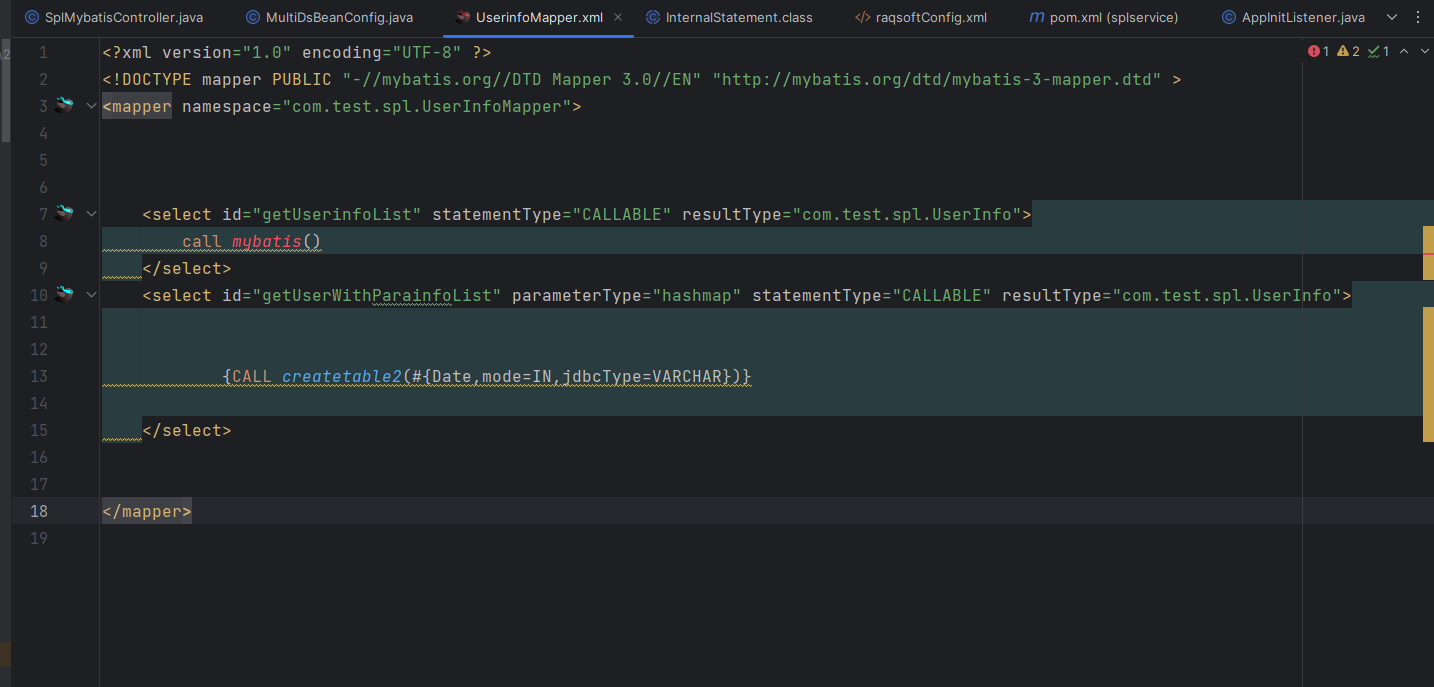Click the </select> closing tag on line 15
The height and width of the screenshot is (687, 1434).
[187, 431]
